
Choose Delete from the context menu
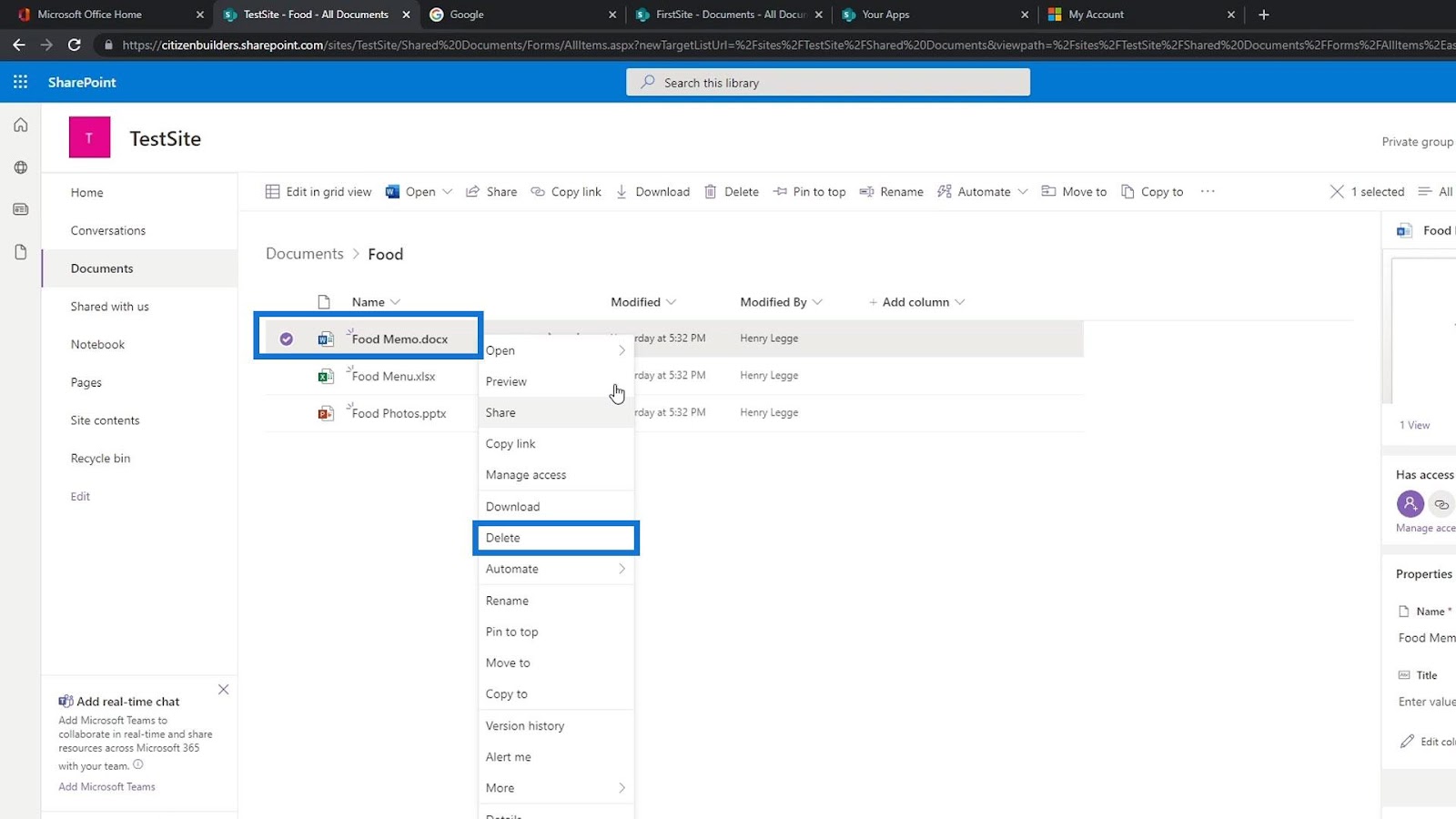[x=556, y=538]
